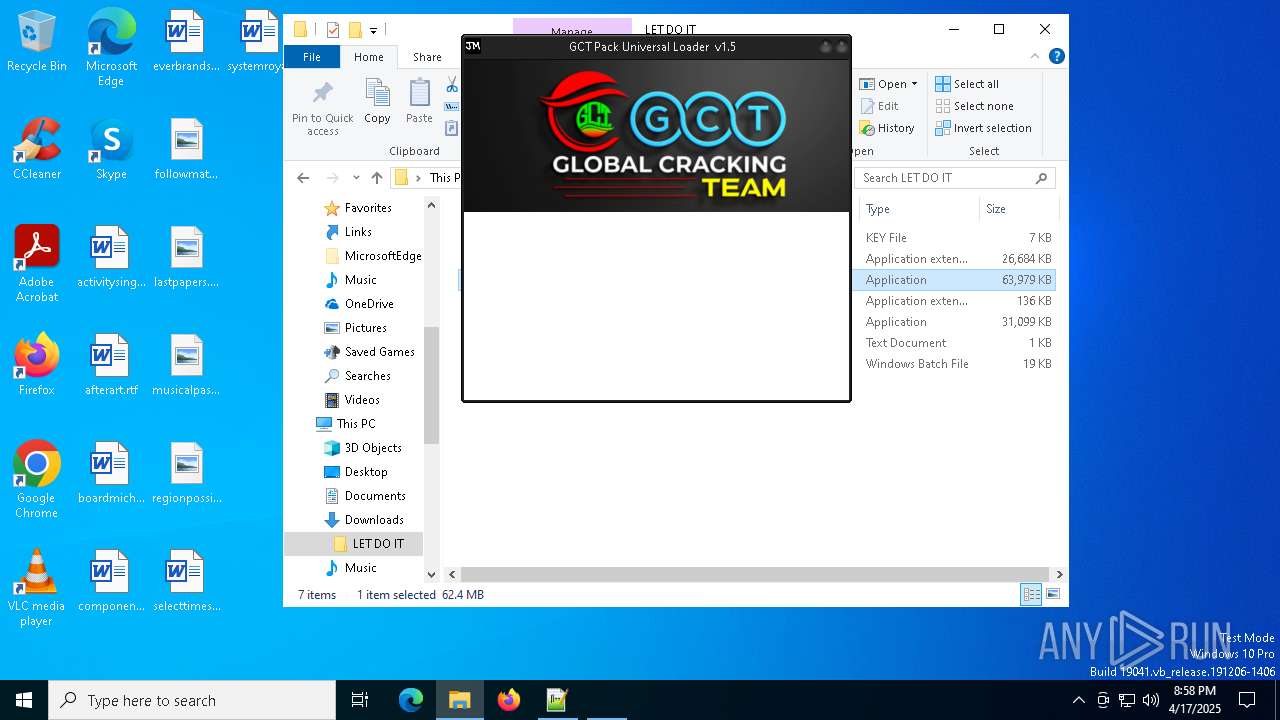Screen dimensions: 1280x720
Task: Open Skype desktop icon
Action: 111,150
